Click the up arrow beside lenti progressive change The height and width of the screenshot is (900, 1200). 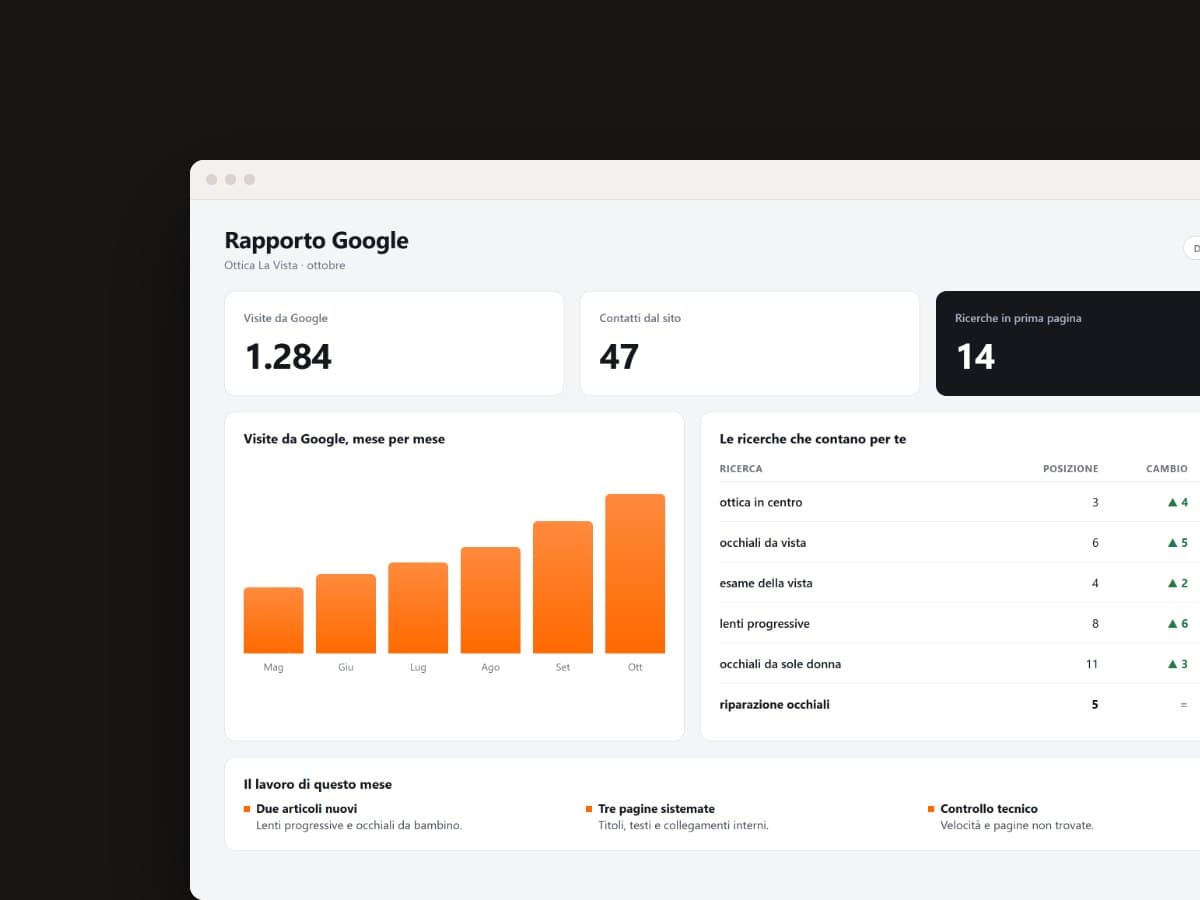(x=1173, y=624)
